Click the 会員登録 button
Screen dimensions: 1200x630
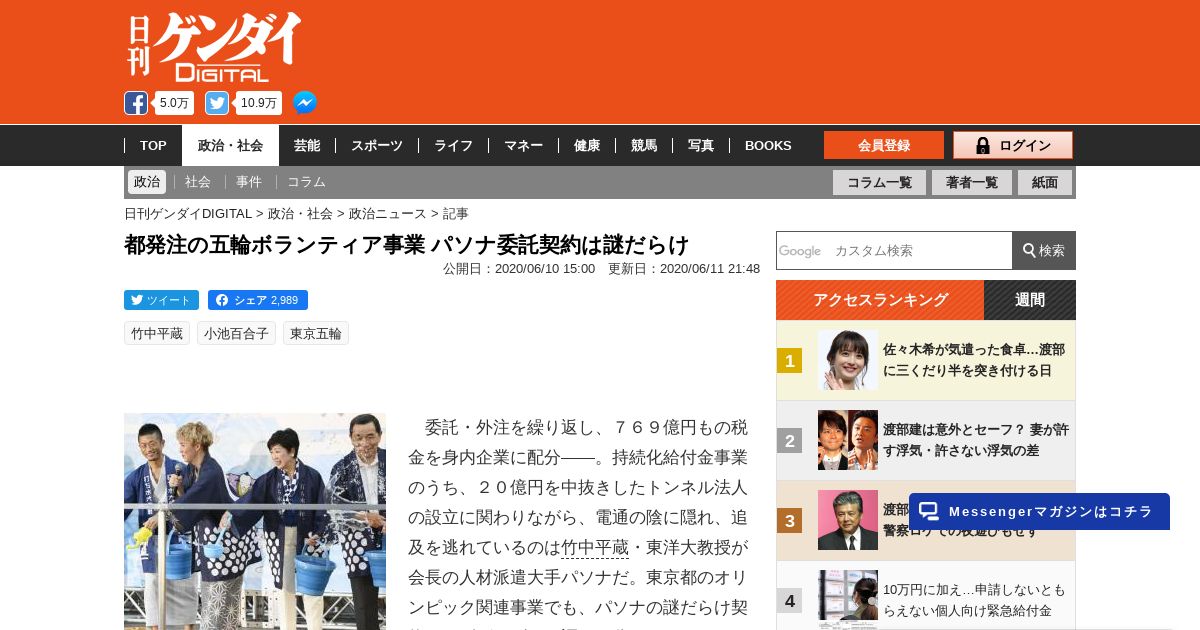point(884,145)
